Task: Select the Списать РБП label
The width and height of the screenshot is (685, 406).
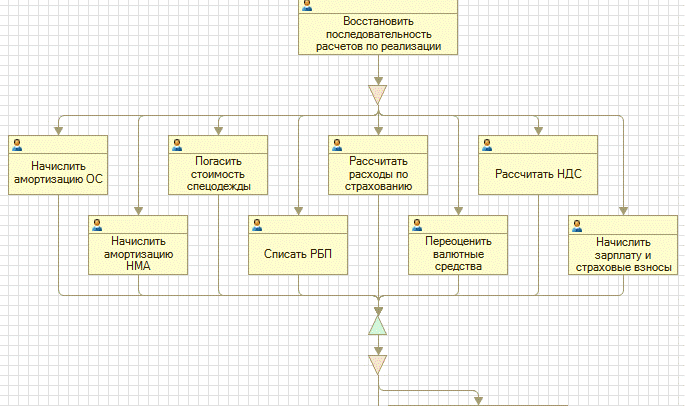Action: (298, 254)
